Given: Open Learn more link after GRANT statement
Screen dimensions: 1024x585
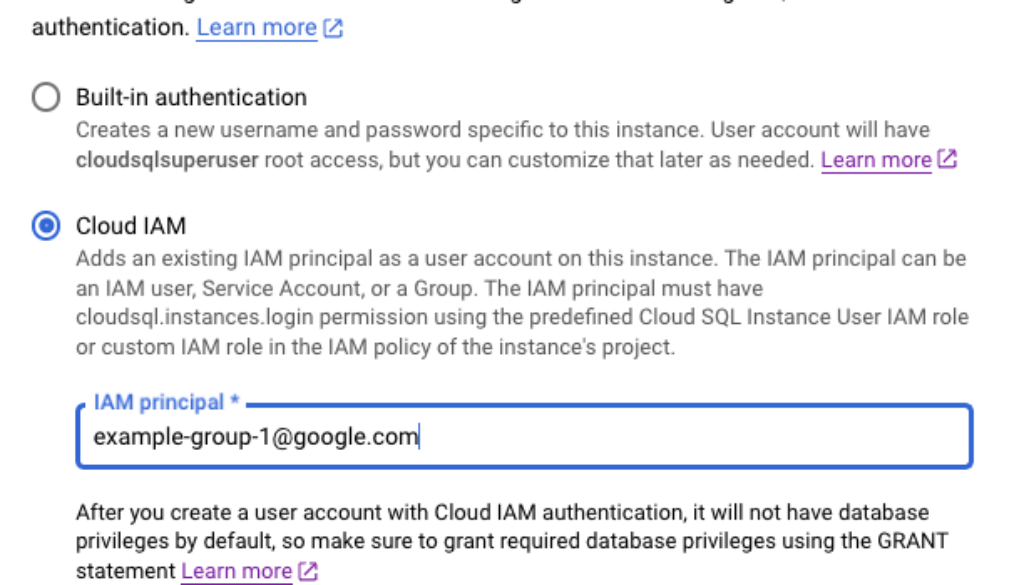Looking at the screenshot, I should (236, 572).
